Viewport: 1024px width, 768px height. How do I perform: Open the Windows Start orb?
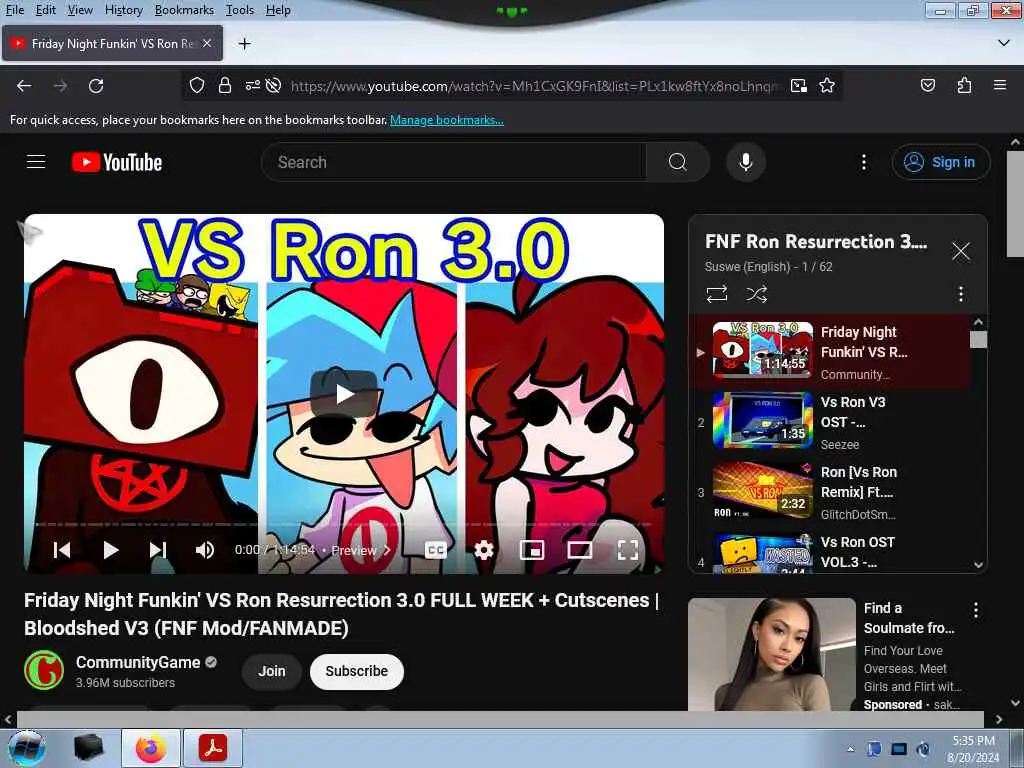tap(26, 748)
